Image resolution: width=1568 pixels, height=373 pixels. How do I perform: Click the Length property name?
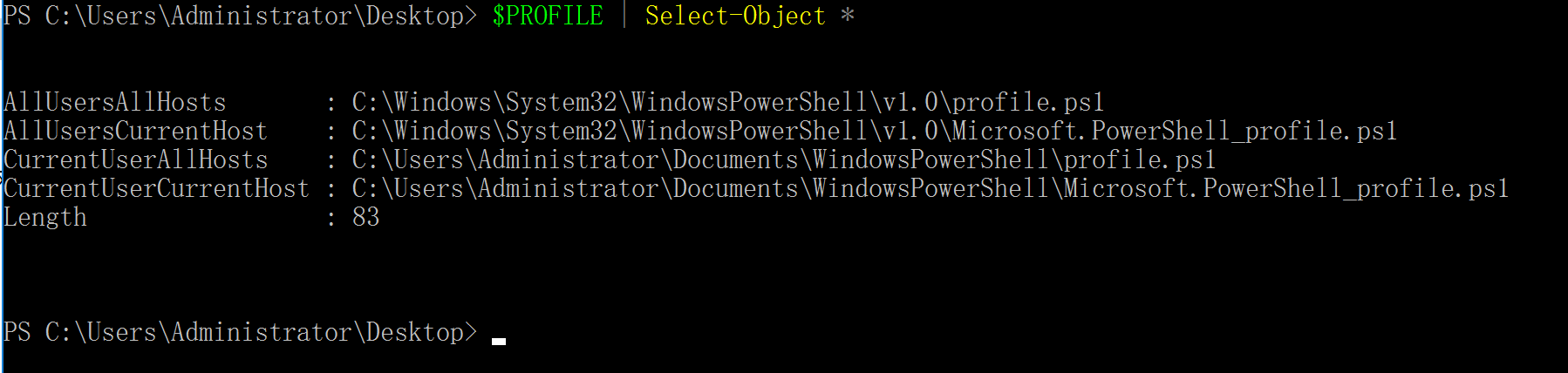(x=45, y=218)
